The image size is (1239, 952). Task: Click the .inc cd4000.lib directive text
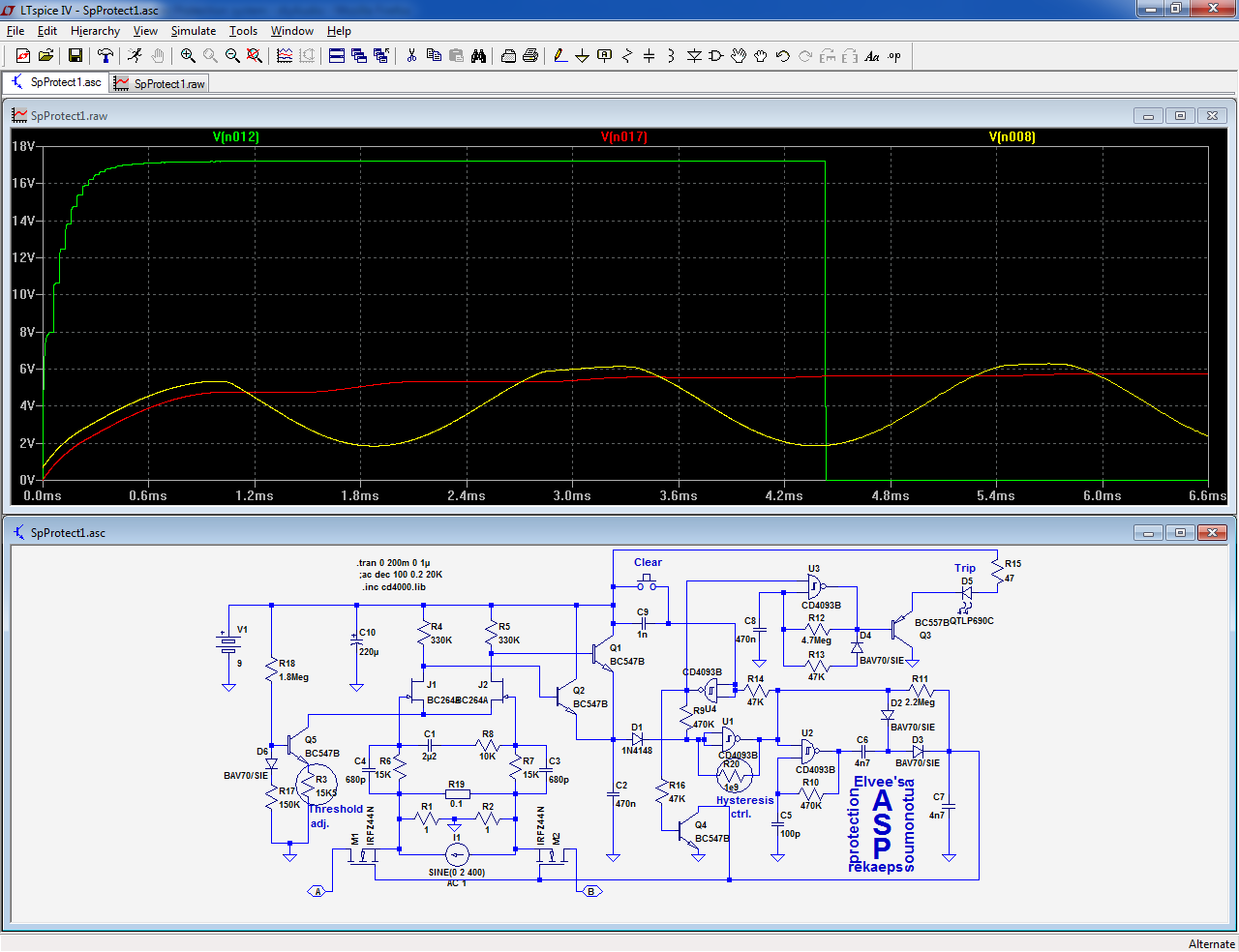pyautogui.click(x=394, y=586)
